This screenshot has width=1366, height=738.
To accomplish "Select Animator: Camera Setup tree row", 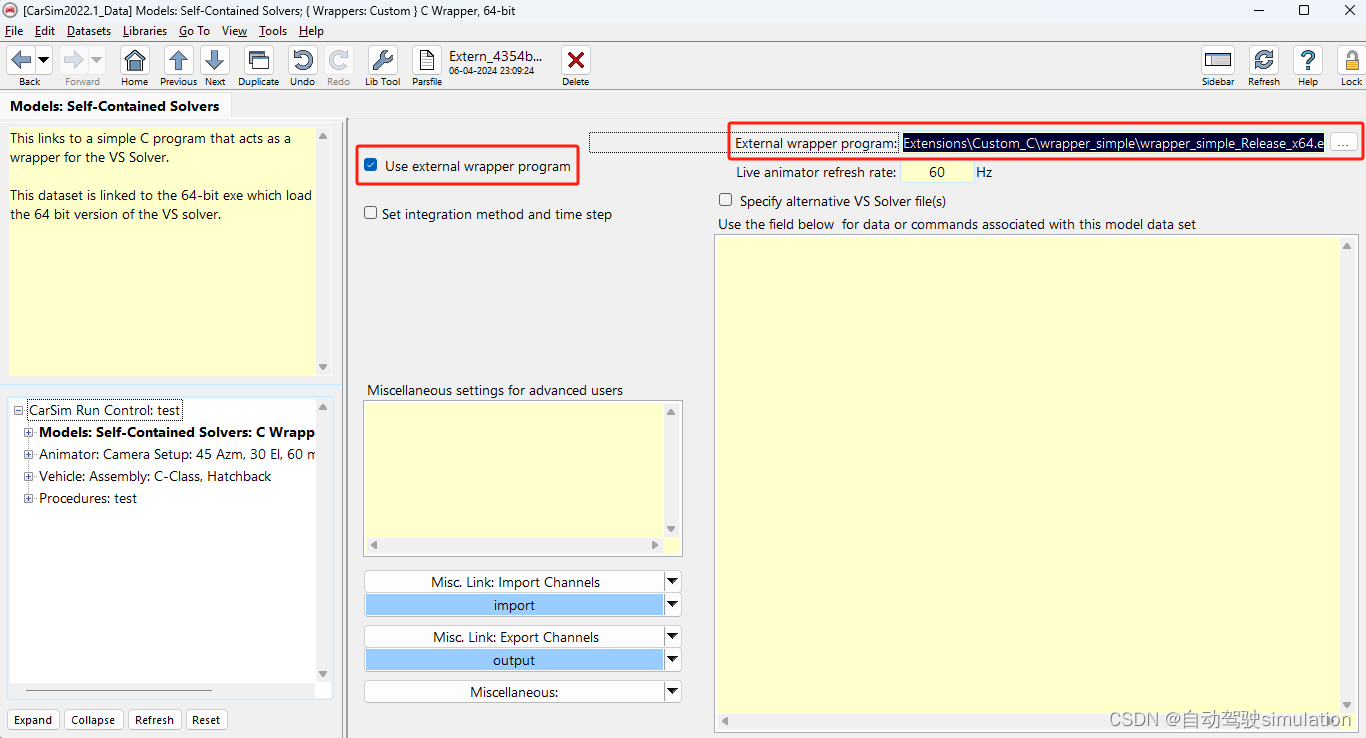I will 176,454.
